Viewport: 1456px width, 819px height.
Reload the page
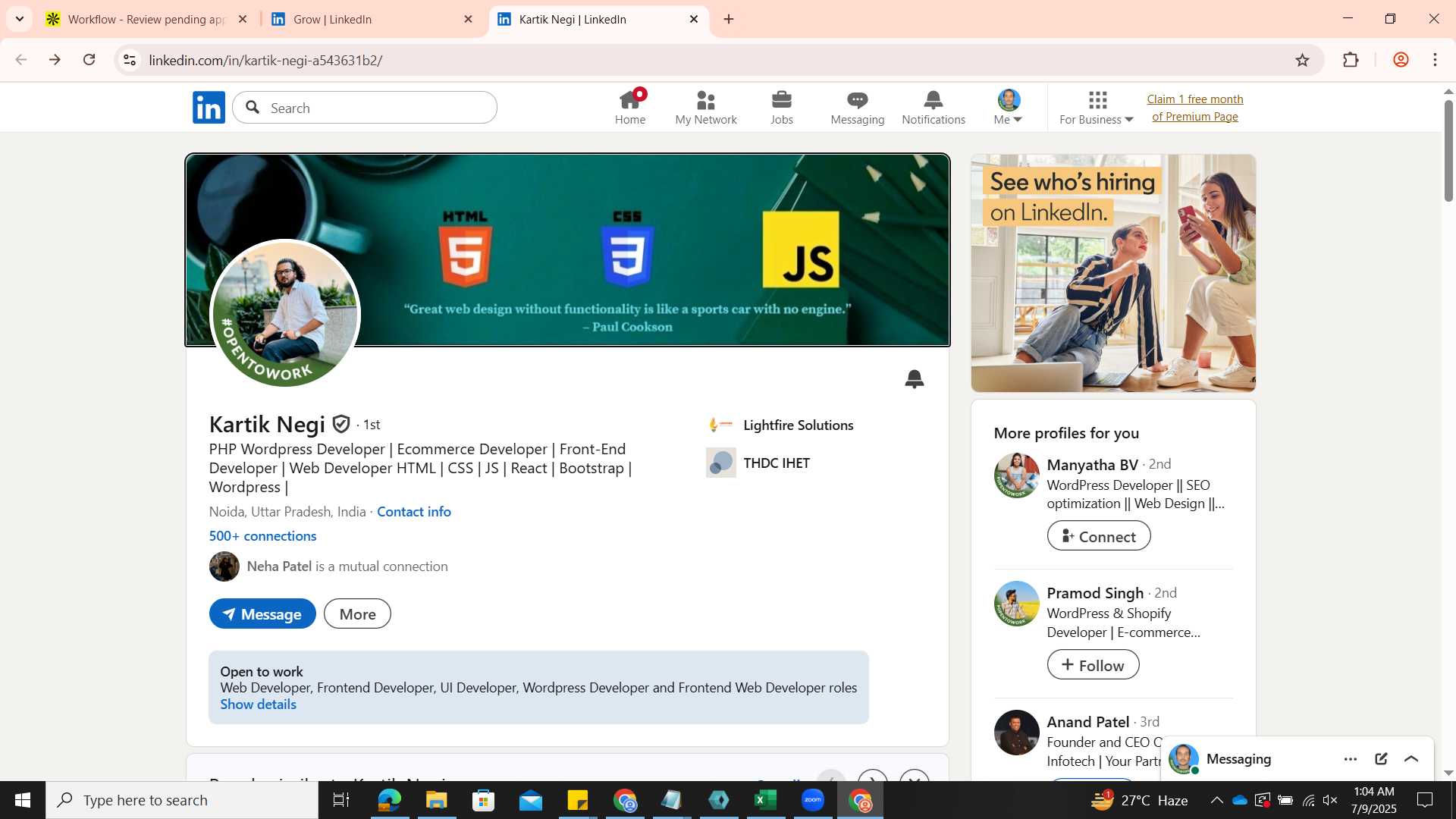pyautogui.click(x=89, y=60)
